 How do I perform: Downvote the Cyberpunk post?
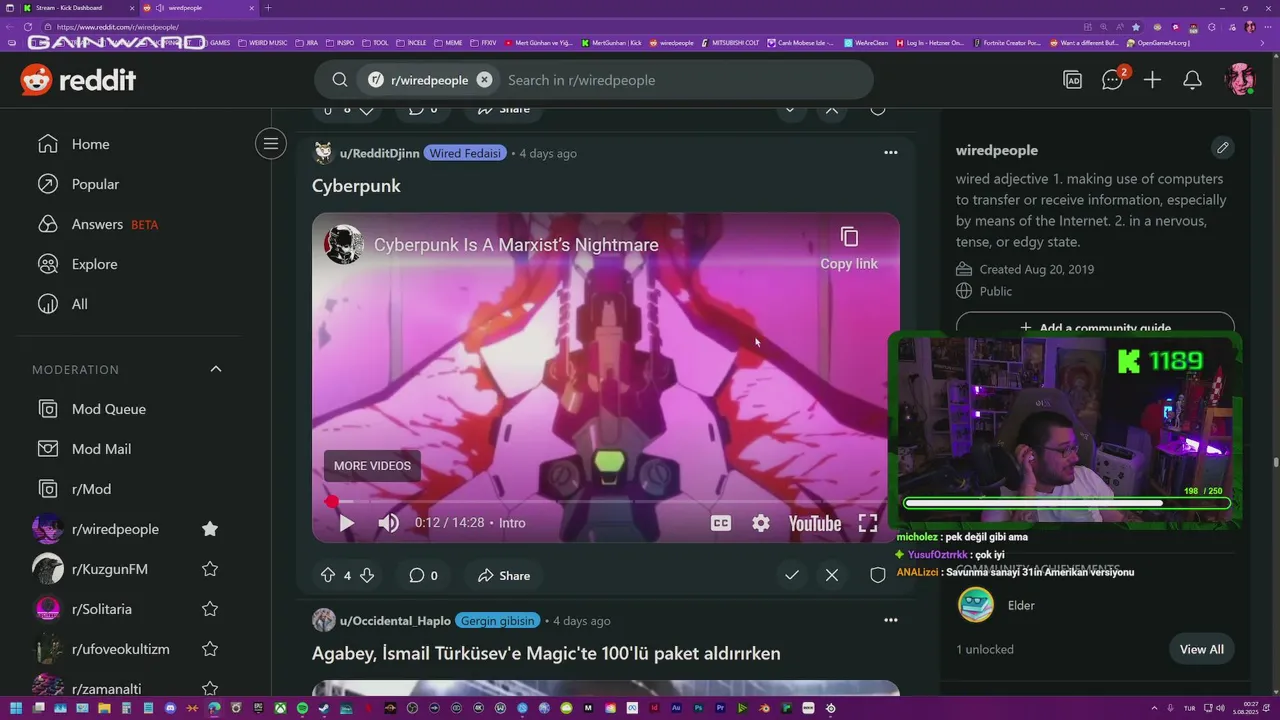tap(367, 575)
